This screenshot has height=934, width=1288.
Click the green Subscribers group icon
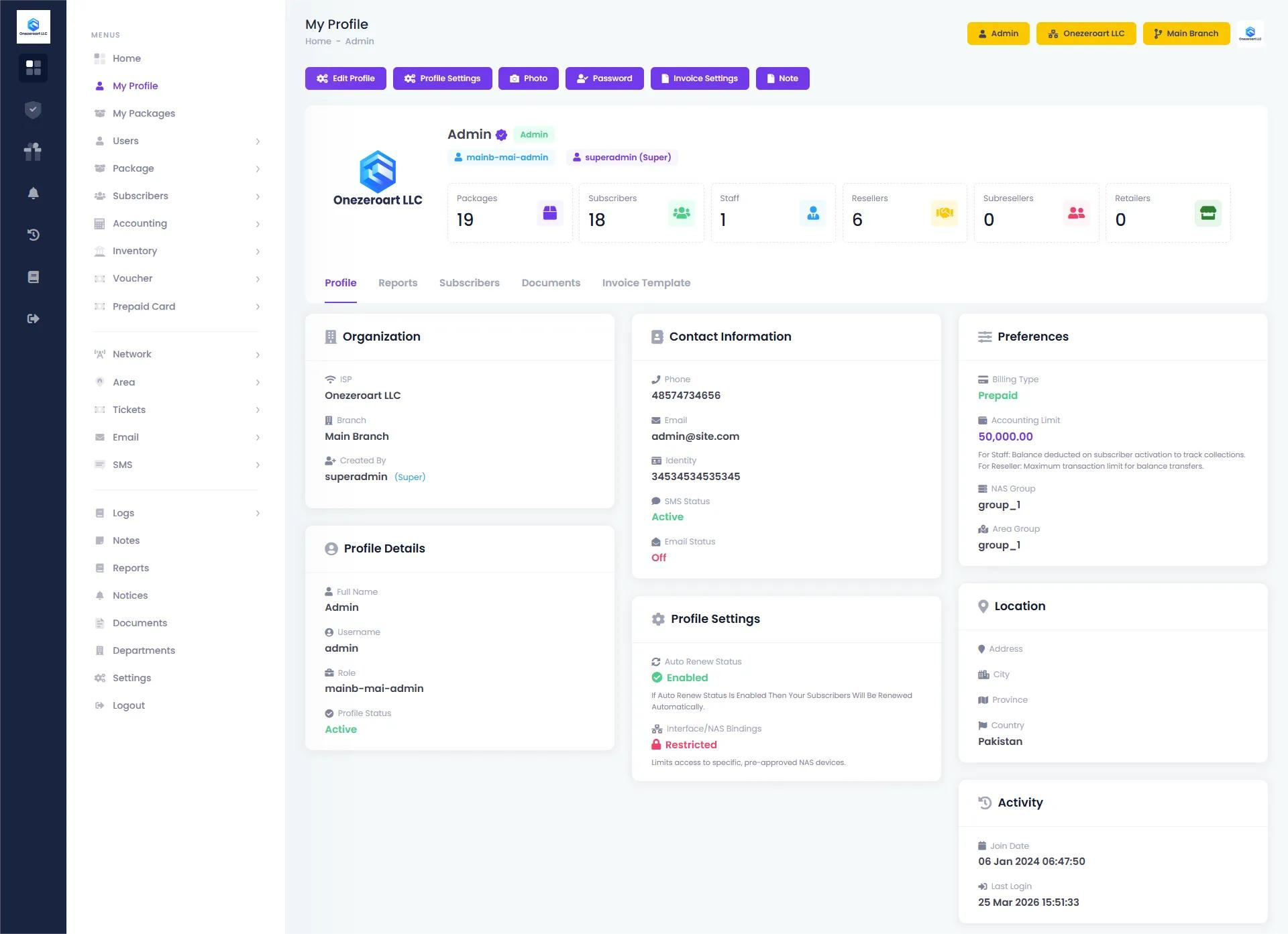[681, 213]
